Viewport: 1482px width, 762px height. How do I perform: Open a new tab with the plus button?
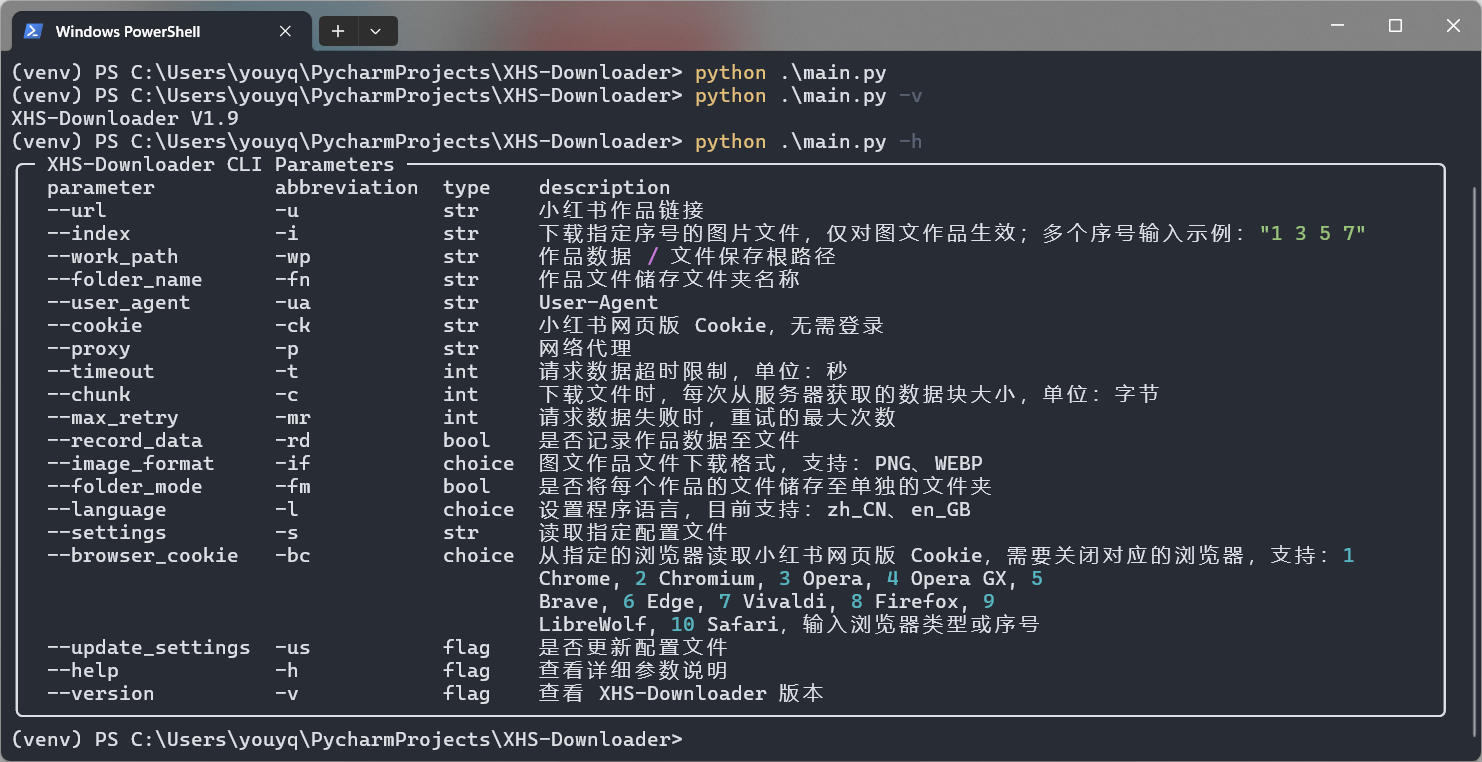[x=338, y=31]
